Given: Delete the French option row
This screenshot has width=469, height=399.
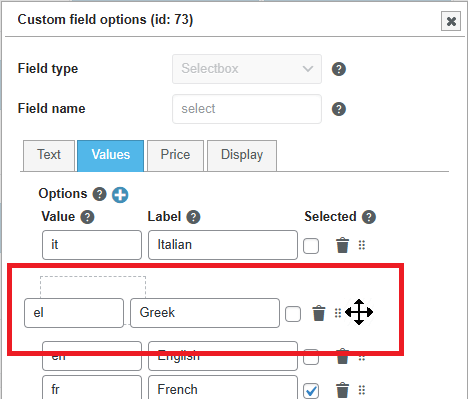Looking at the screenshot, I should pyautogui.click(x=342, y=390).
